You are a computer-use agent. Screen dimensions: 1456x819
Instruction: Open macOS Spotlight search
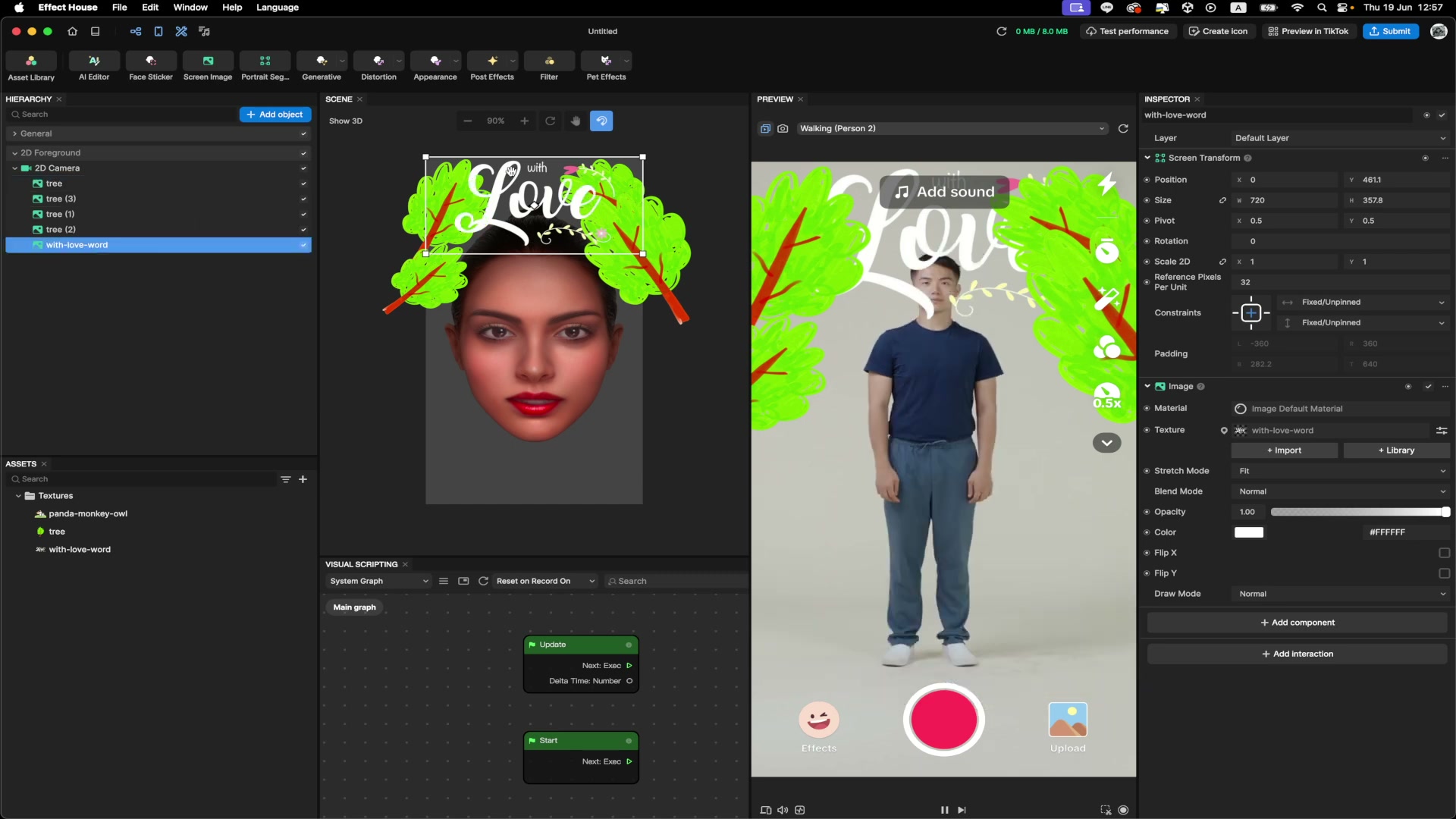point(1322,8)
